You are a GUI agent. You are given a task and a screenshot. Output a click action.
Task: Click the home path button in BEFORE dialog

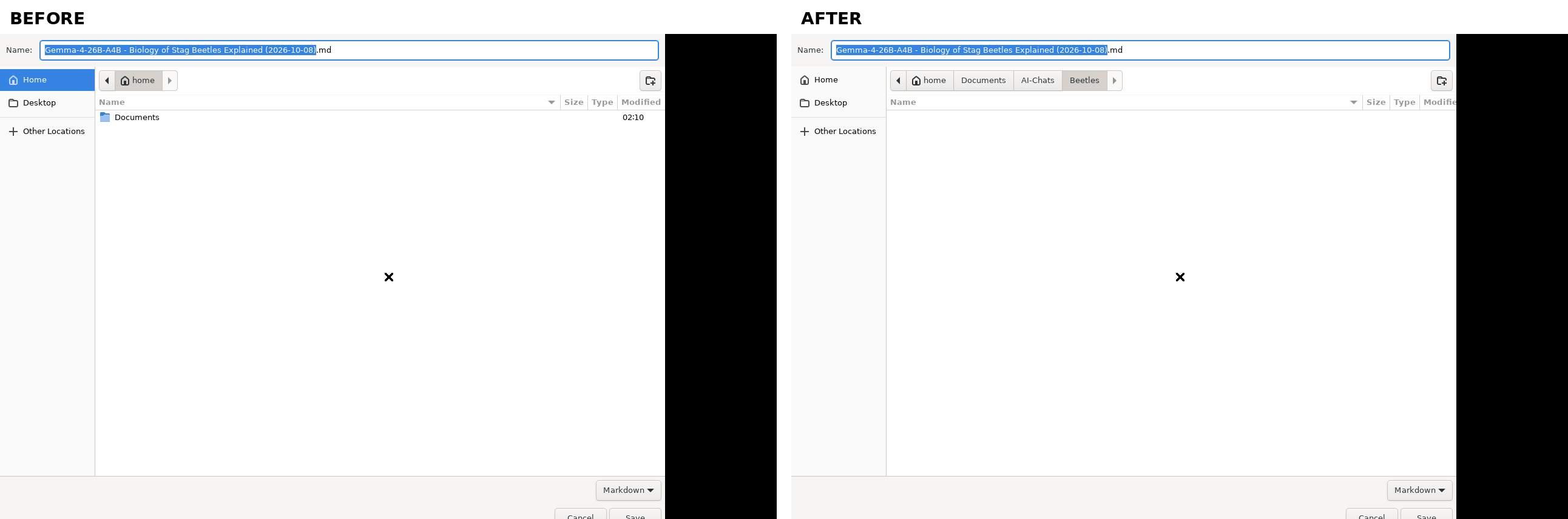pos(138,80)
